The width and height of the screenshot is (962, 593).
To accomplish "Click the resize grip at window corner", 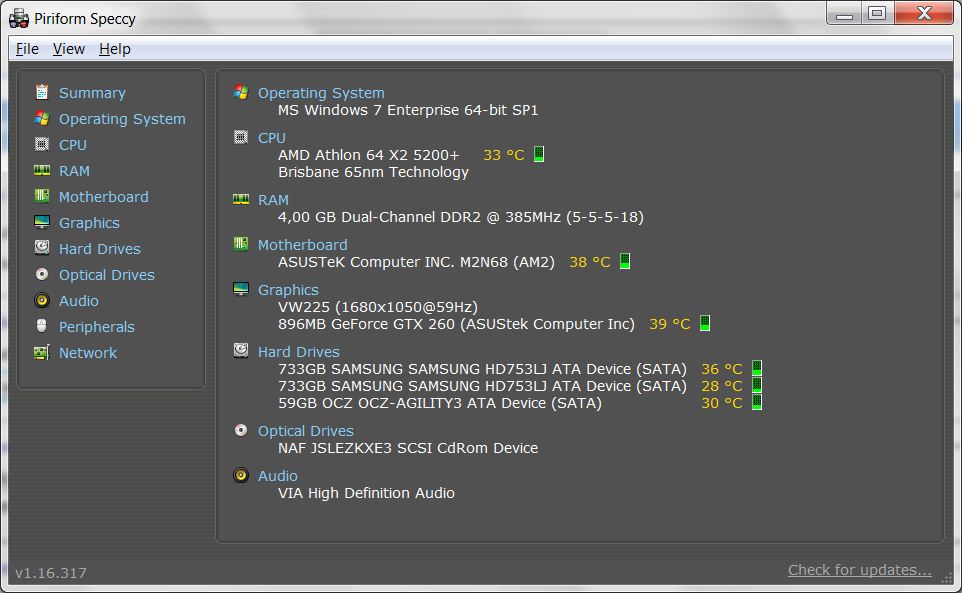I will click(x=947, y=577).
